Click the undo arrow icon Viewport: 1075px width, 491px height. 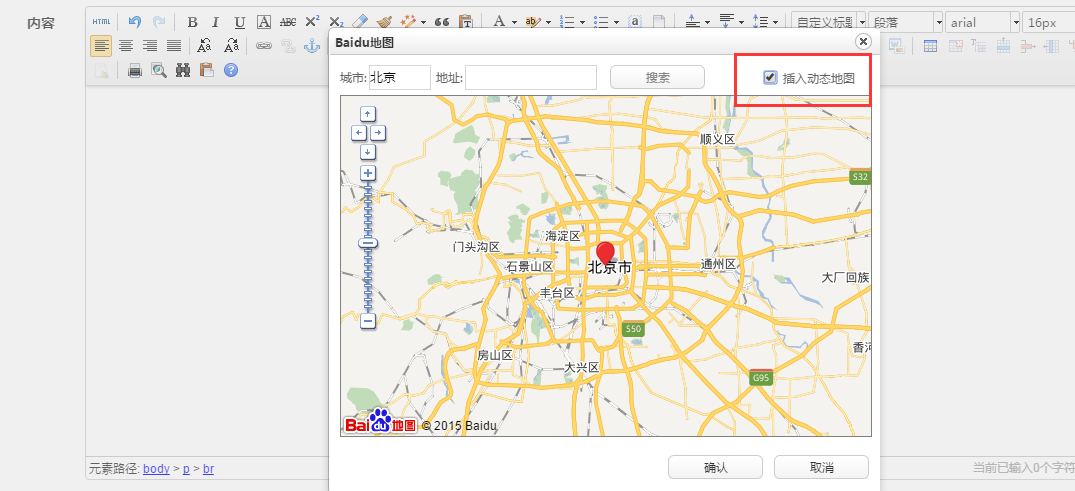[x=135, y=21]
